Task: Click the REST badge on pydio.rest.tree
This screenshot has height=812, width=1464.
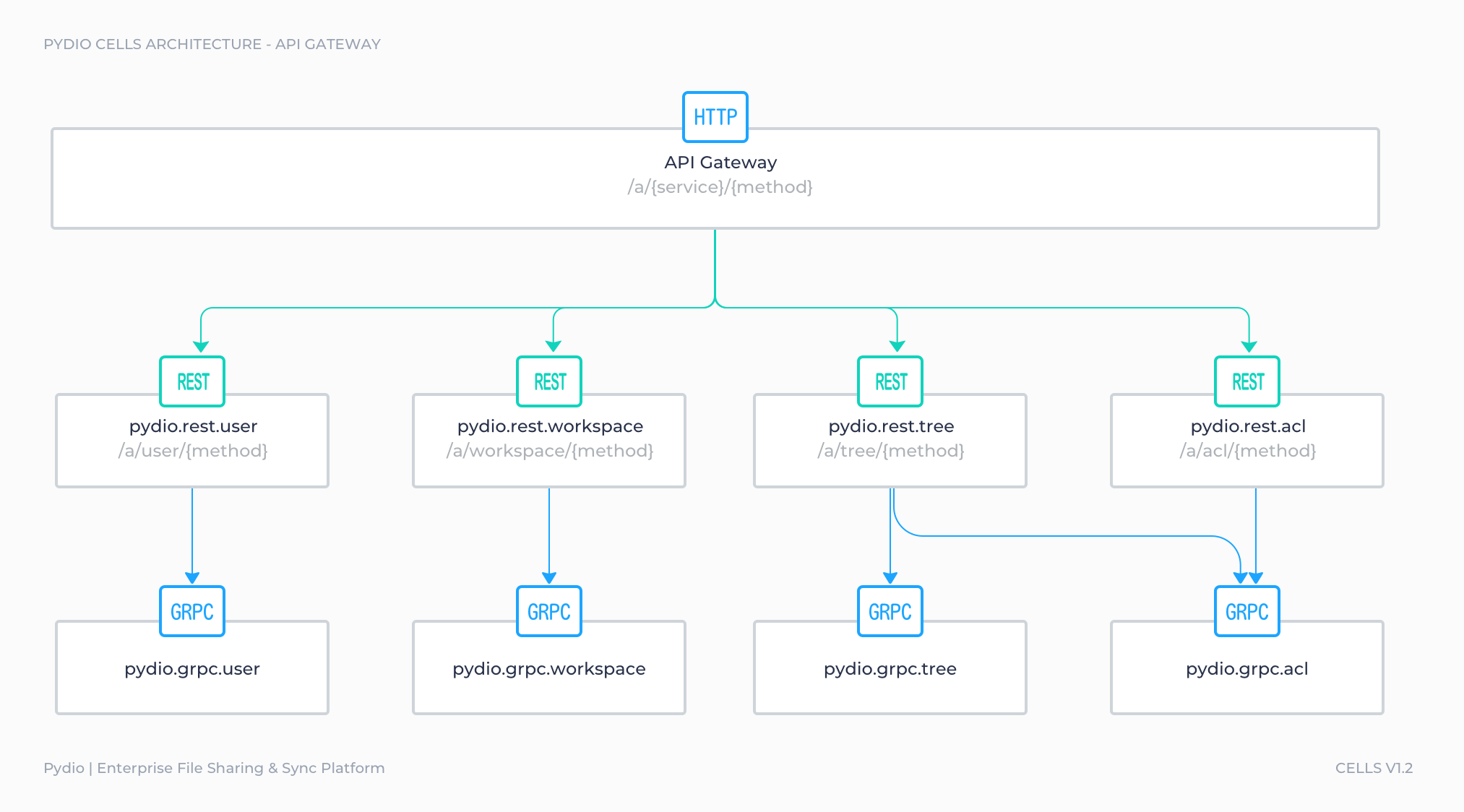Action: coord(890,381)
